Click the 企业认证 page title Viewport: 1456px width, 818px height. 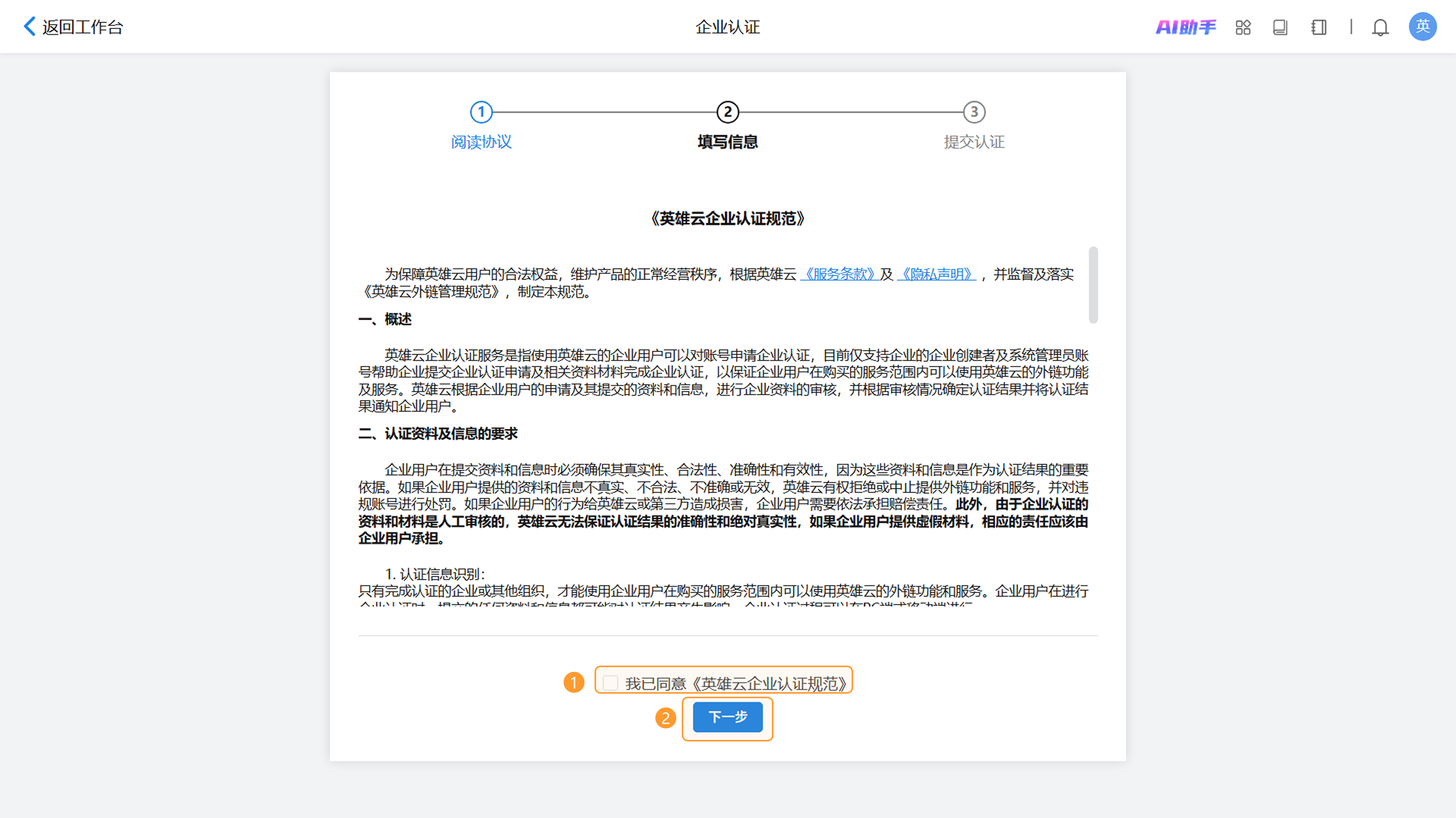click(728, 27)
